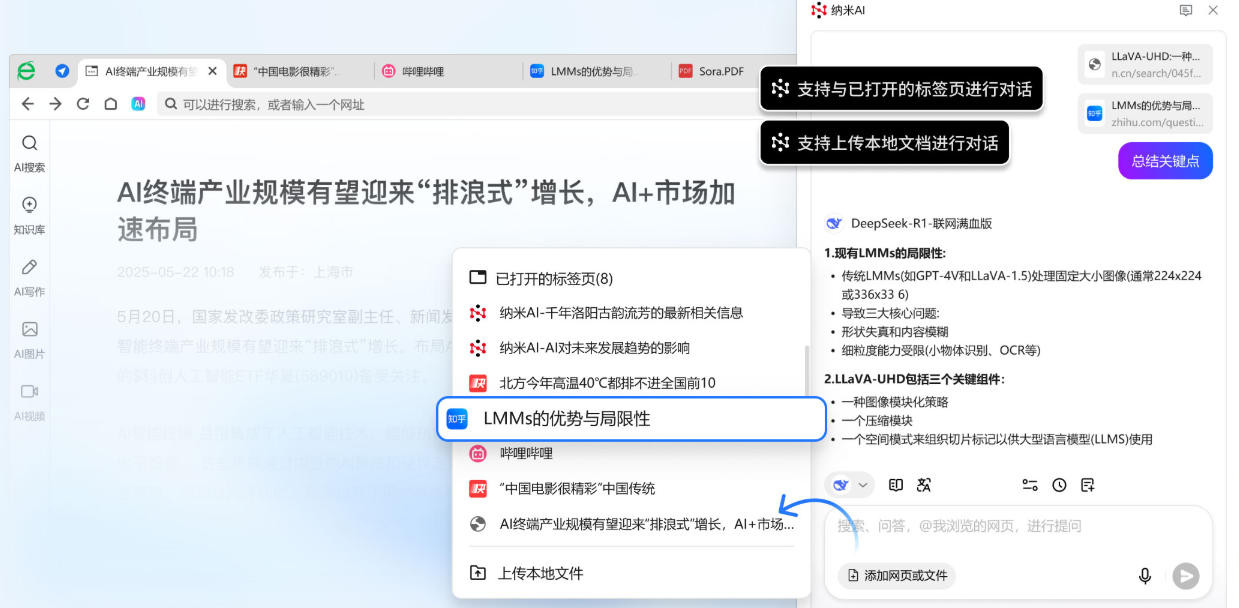The image size is (1239, 608).
Task: Click the translate icon above the chat input
Action: [x=923, y=485]
